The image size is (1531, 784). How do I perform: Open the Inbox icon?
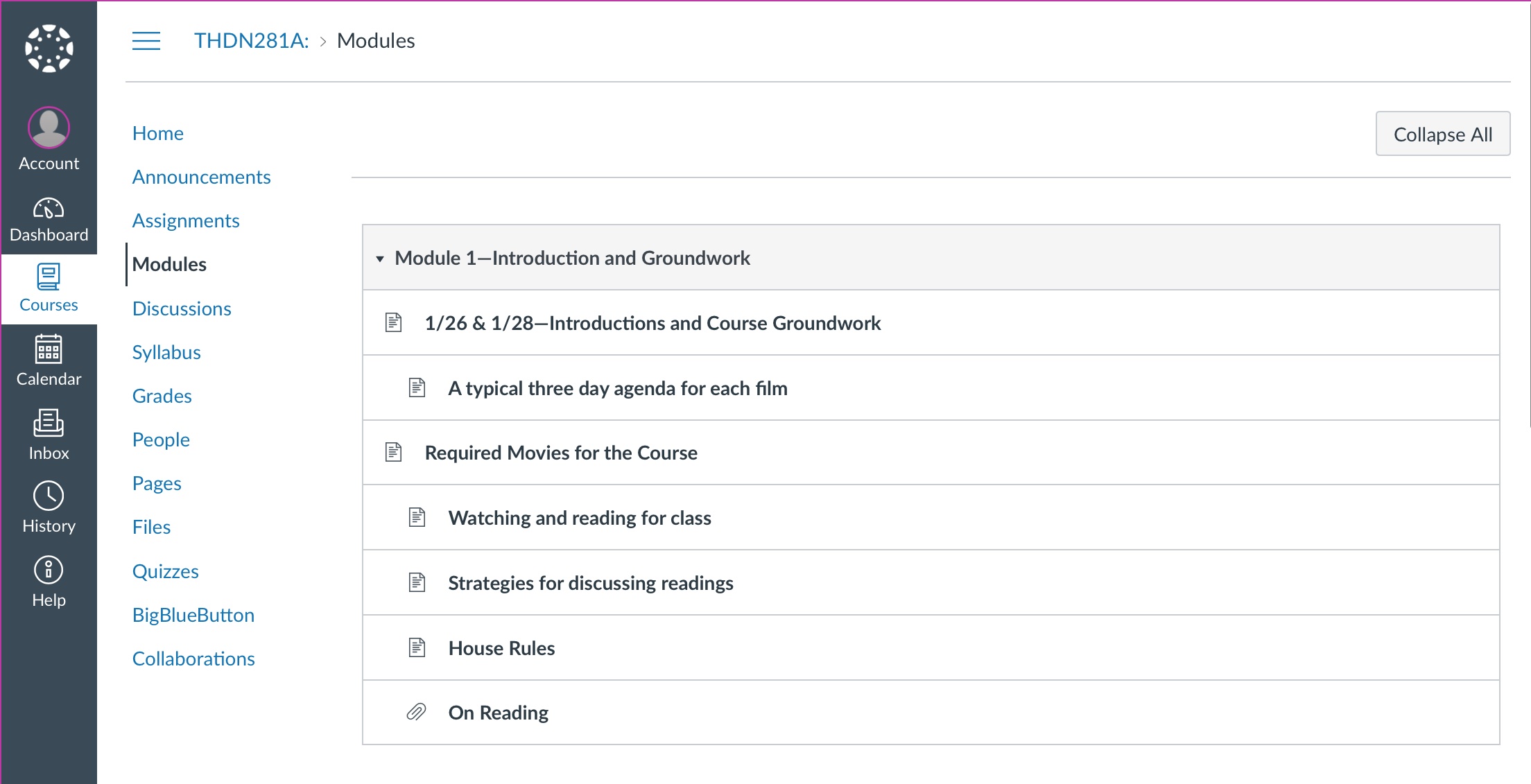(49, 423)
